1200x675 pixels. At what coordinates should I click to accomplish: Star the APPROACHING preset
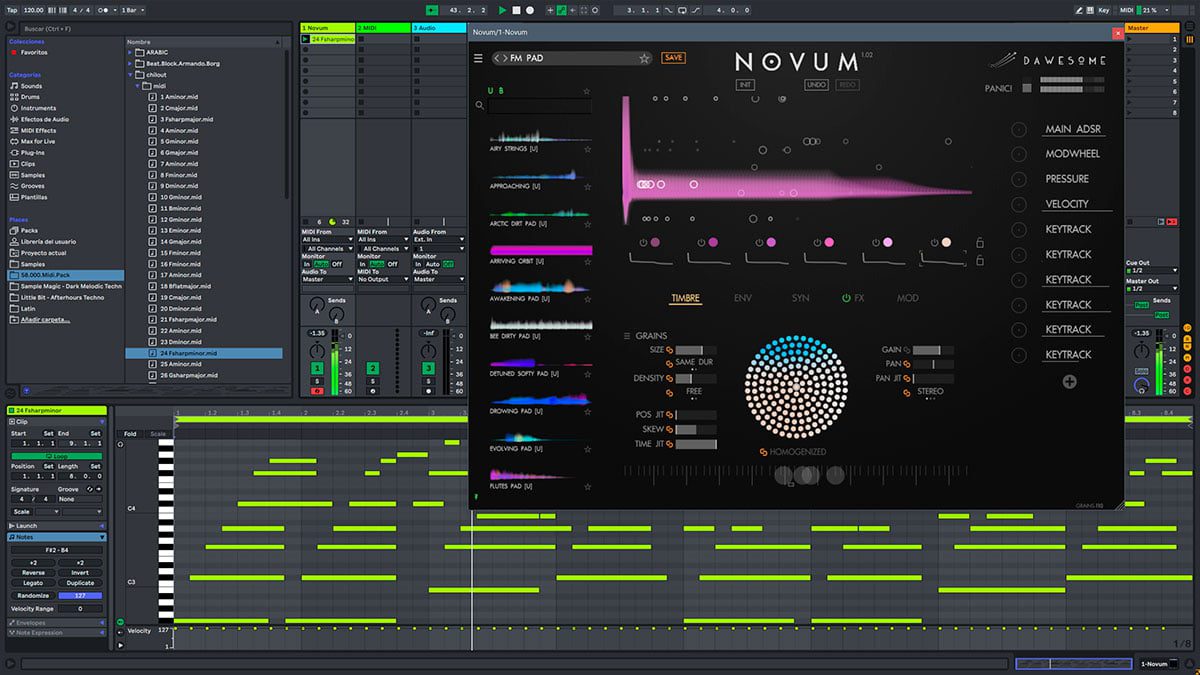pos(587,186)
